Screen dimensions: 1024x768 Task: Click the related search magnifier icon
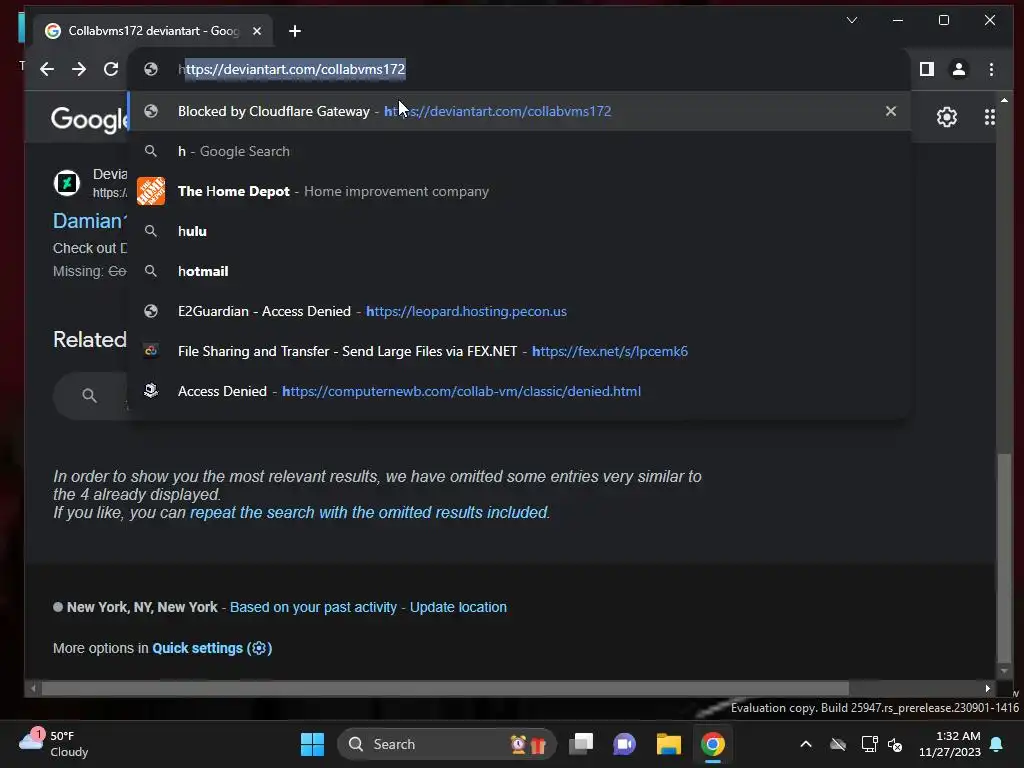click(89, 395)
